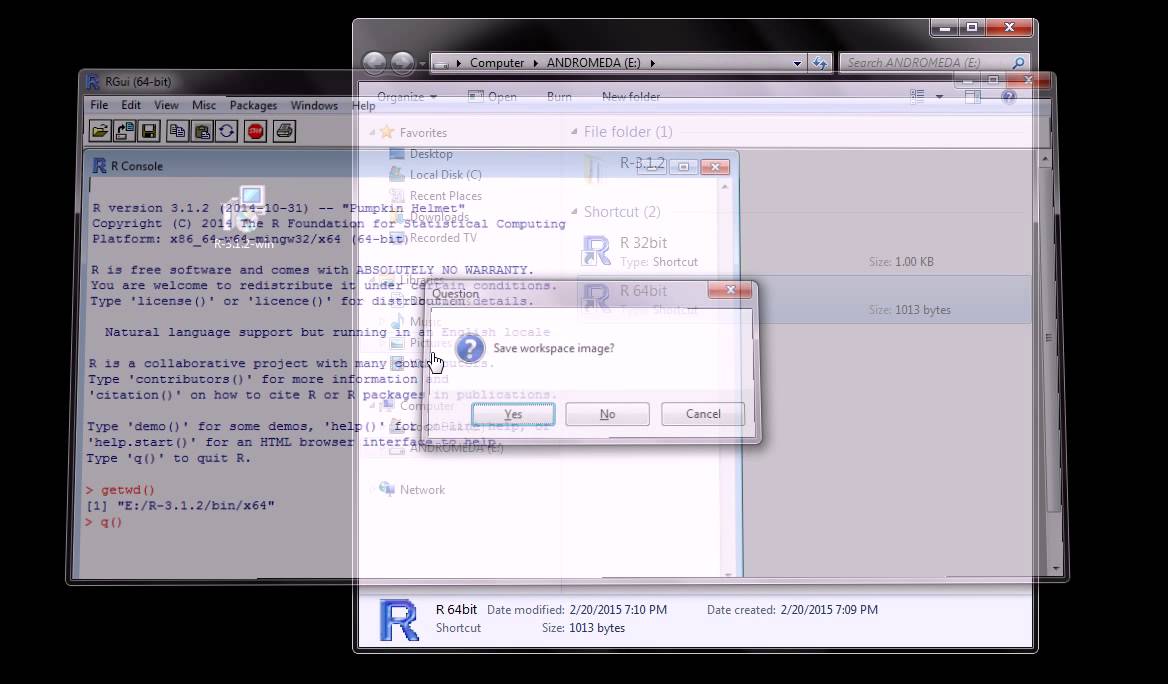Click the R-3.1.2-win desktop icon
This screenshot has height=684, width=1168.
244,216
